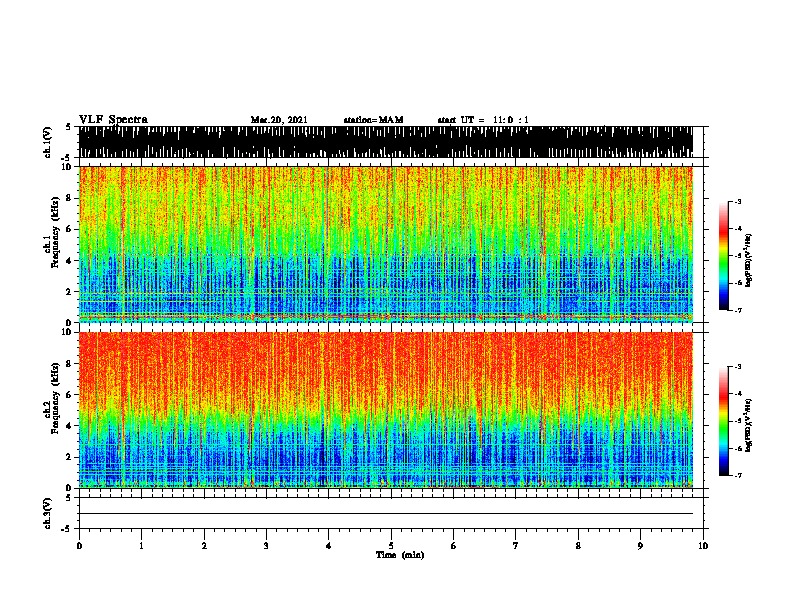
Task: Click the ch.1 color bar "-3" label
Action: [x=737, y=202]
